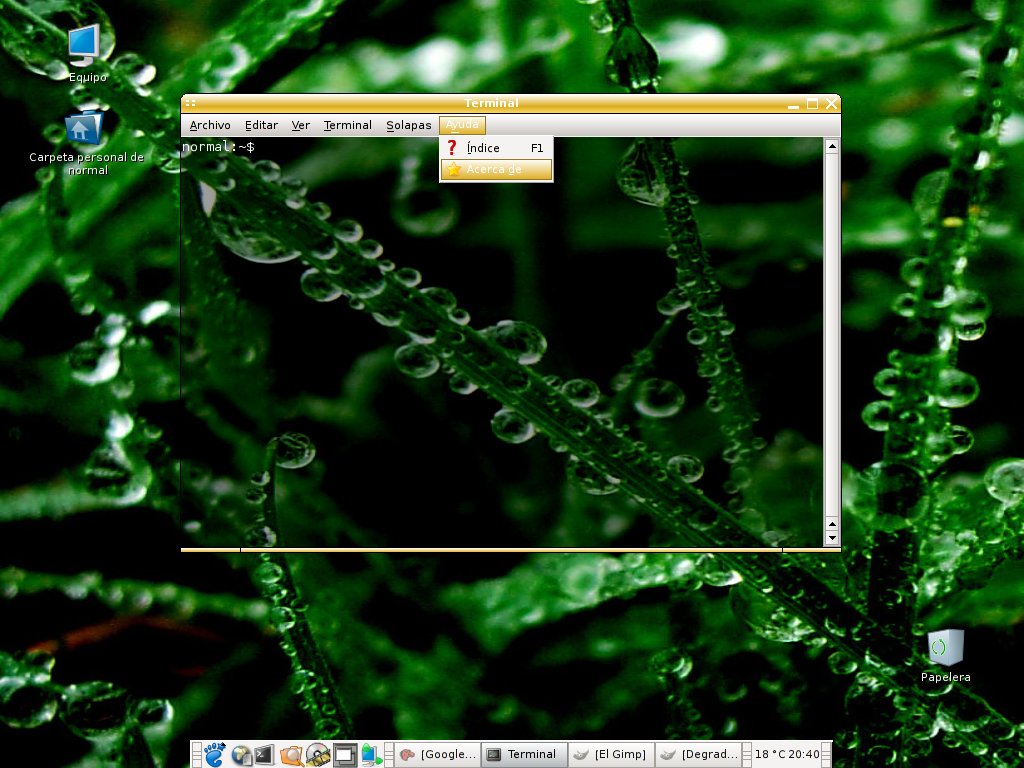This screenshot has width=1024, height=768.
Task: Open the Solapas menu
Action: (x=408, y=125)
